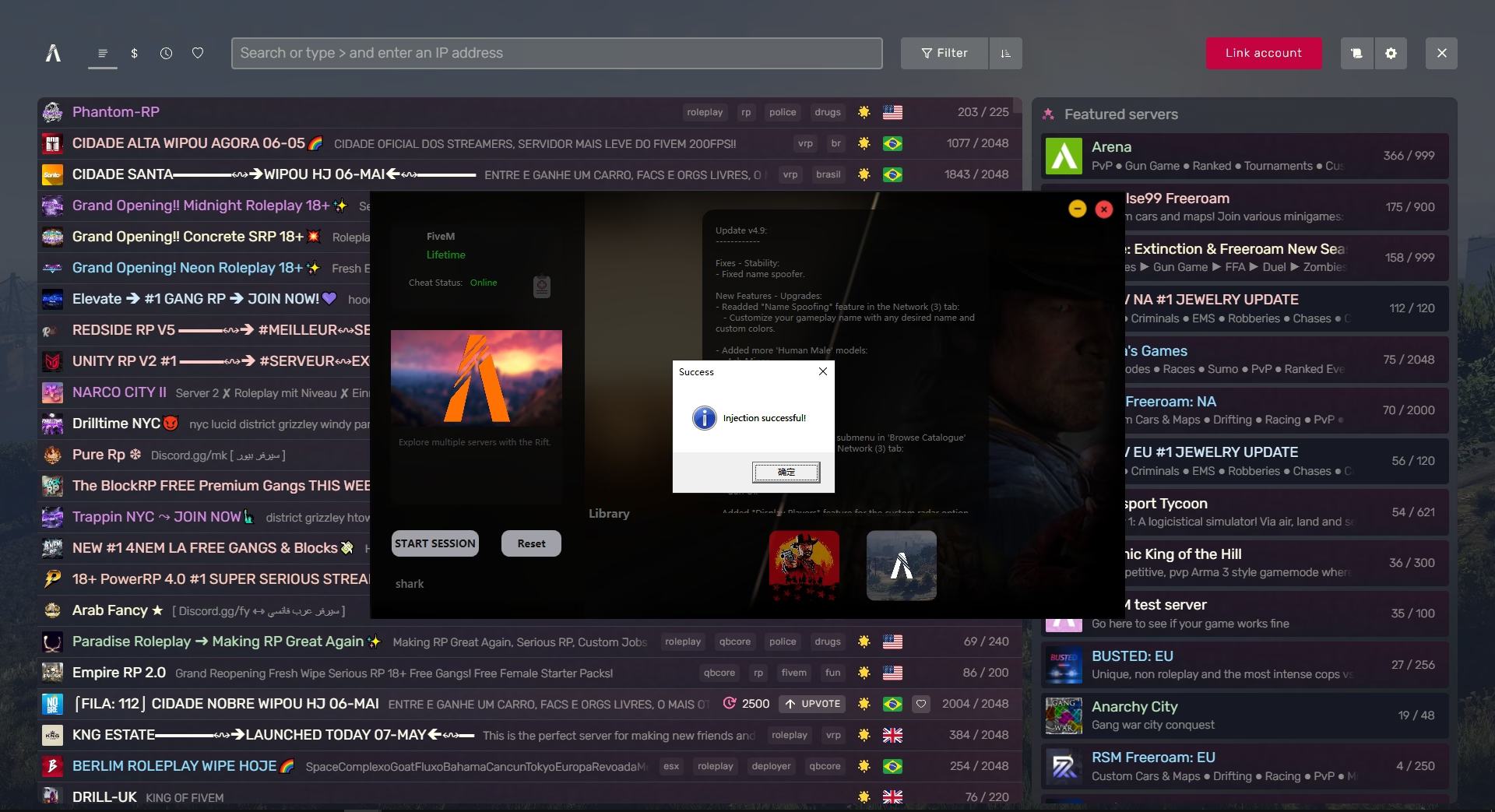Click the blue info icon in Success dialog
Screen dimensions: 1495x812
(x=704, y=418)
